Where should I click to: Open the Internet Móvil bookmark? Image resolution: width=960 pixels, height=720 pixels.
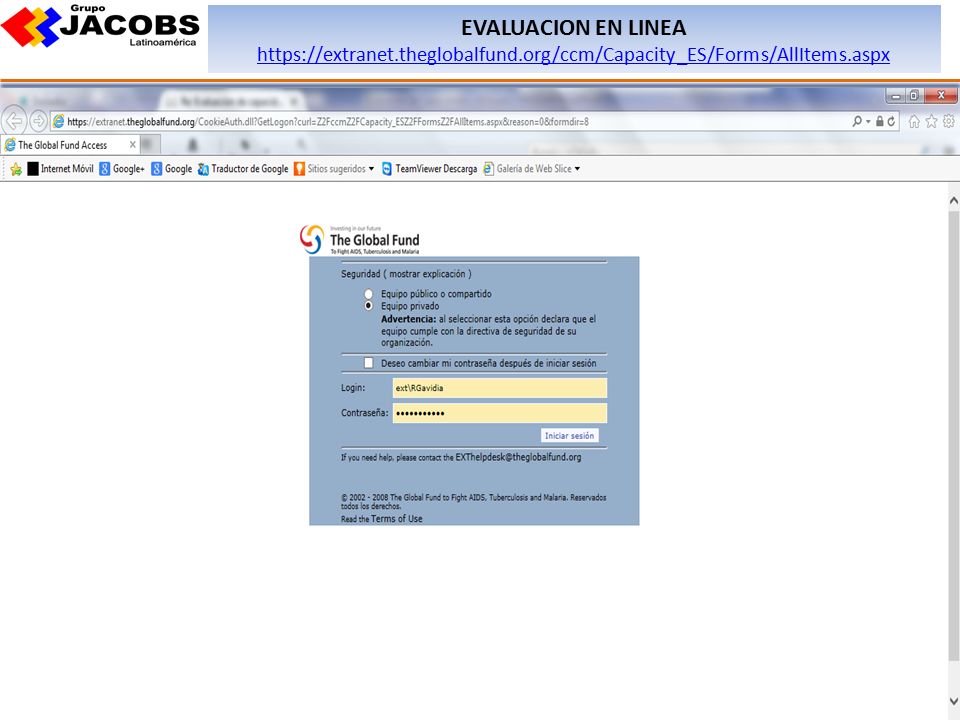tap(60, 169)
